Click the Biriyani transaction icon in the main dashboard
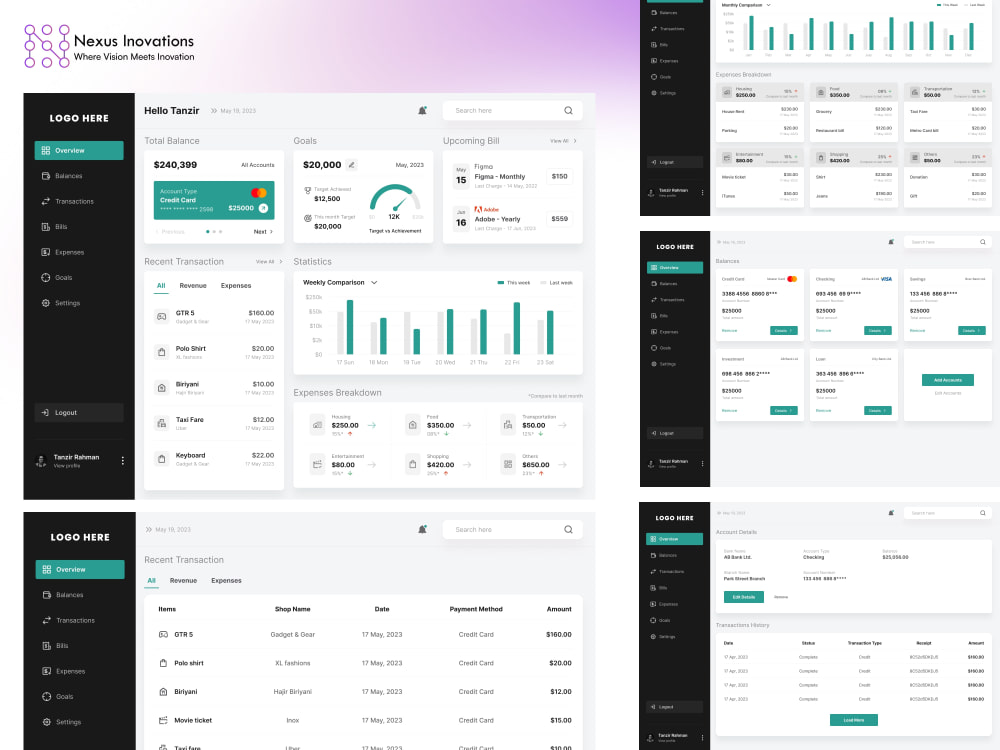Viewport: 1000px width, 750px height. 162,388
